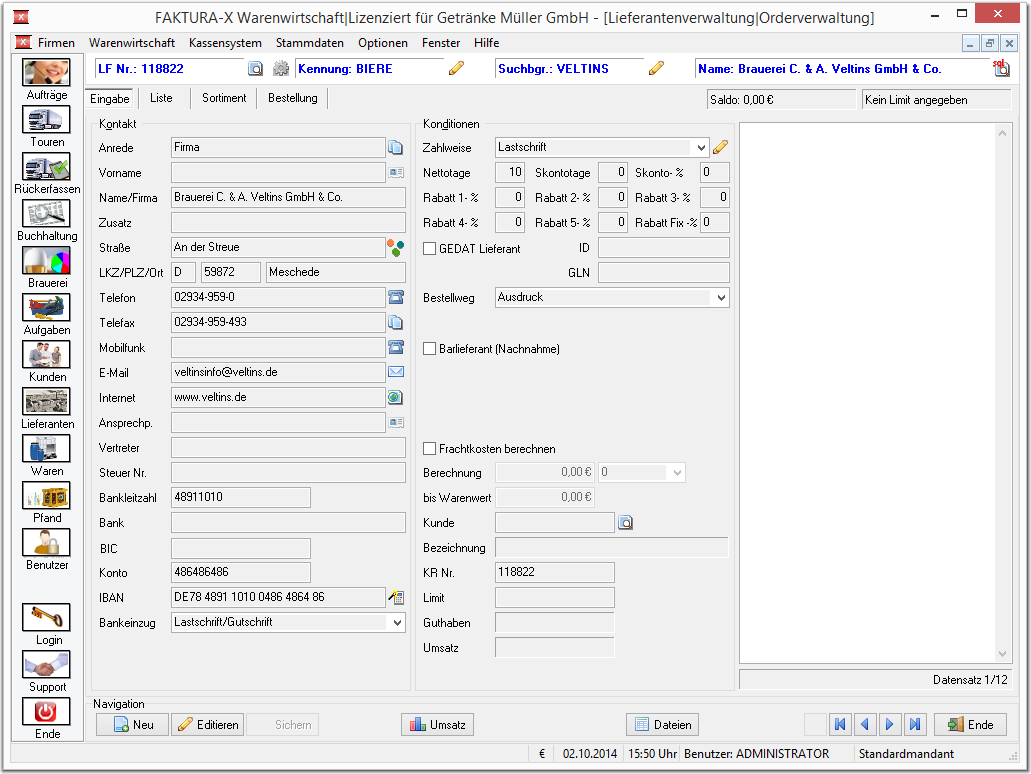Open the Pfand module
1031x774 pixels.
(x=46, y=496)
